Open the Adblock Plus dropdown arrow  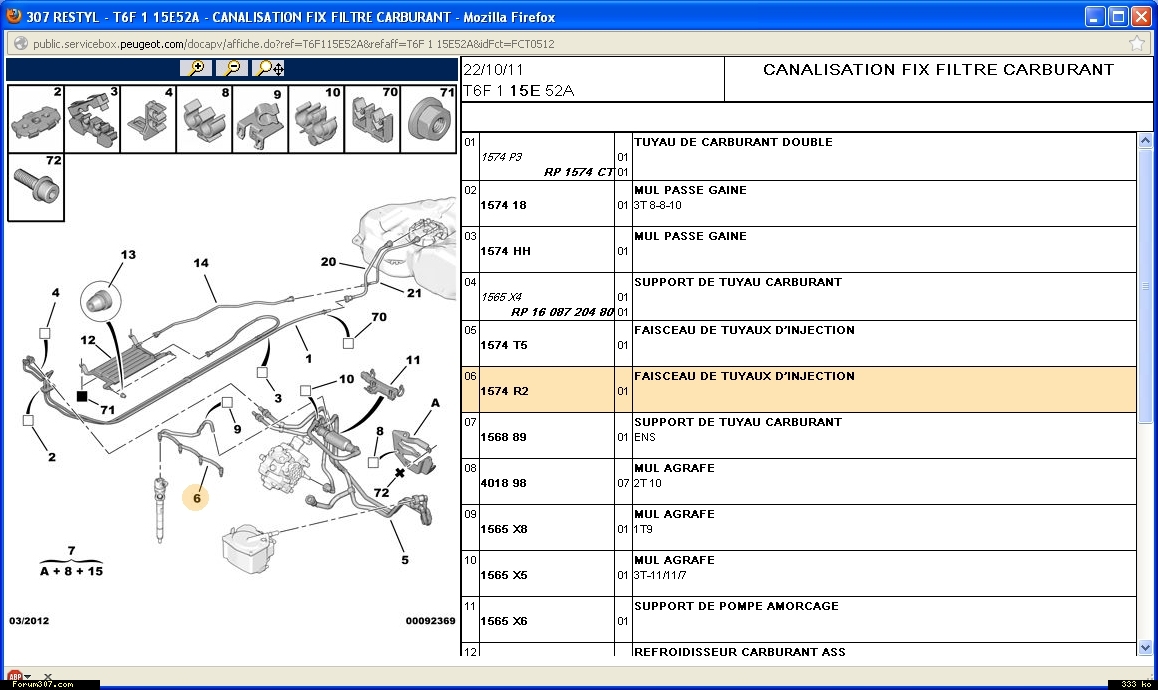(27, 678)
